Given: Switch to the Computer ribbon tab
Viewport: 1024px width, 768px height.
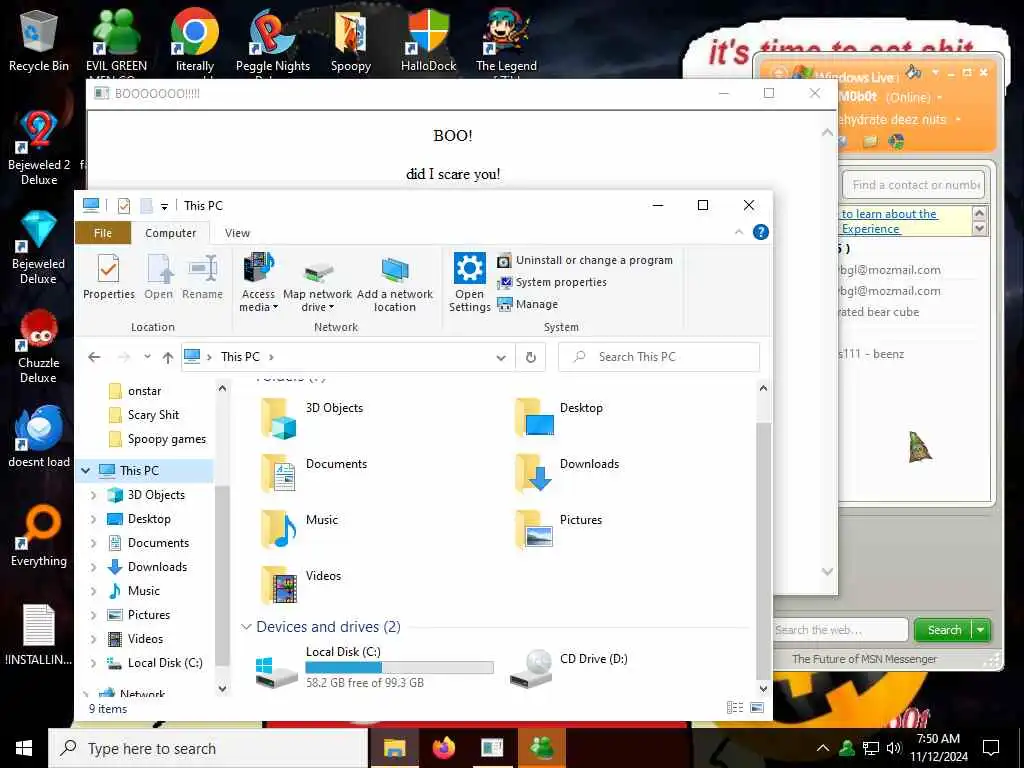Looking at the screenshot, I should click(x=170, y=233).
